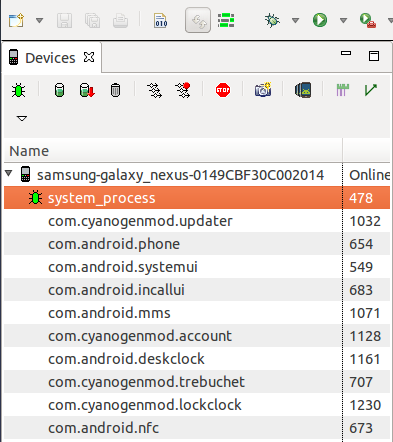This screenshot has width=393, height=442.
Task: Click the Save All icon
Action: click(92, 21)
